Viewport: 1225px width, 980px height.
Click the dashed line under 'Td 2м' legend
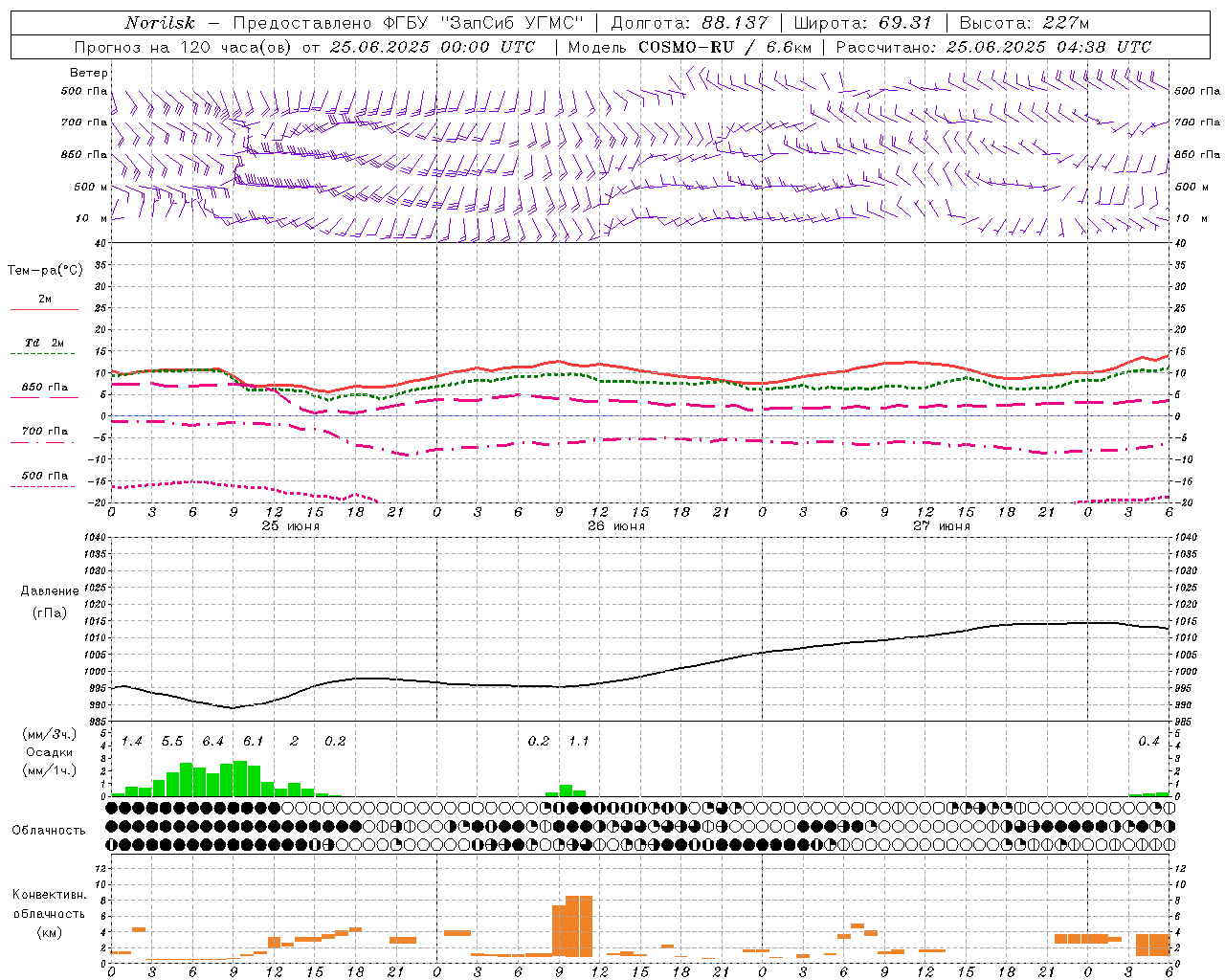(44, 353)
